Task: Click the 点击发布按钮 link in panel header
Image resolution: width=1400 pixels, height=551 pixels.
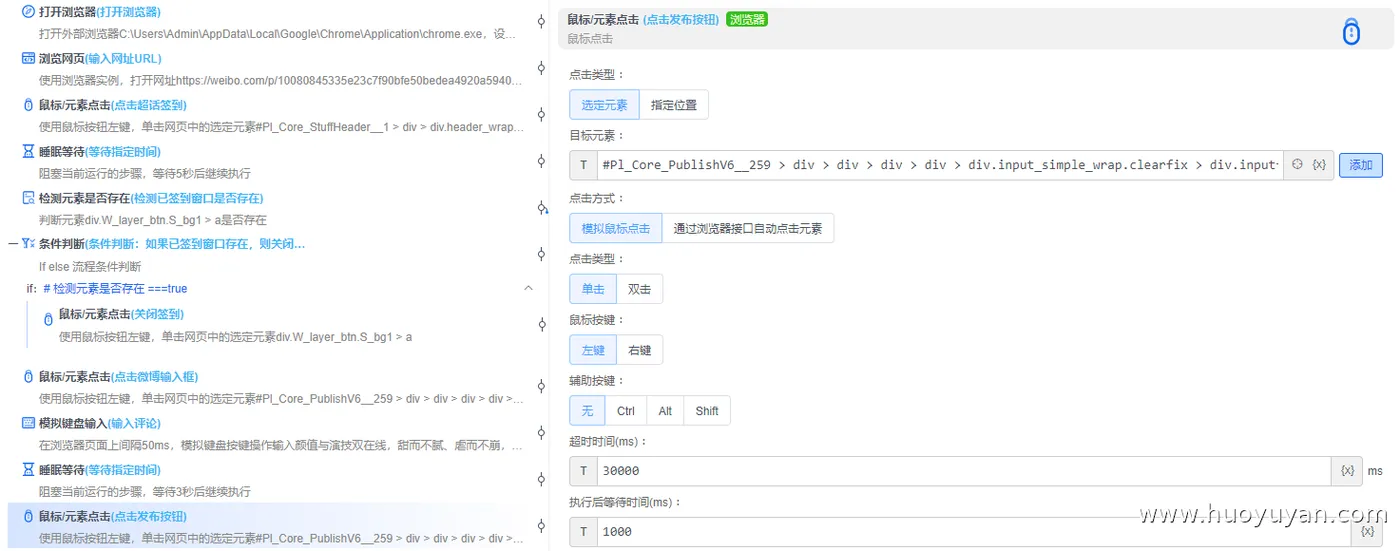Action: (x=681, y=19)
